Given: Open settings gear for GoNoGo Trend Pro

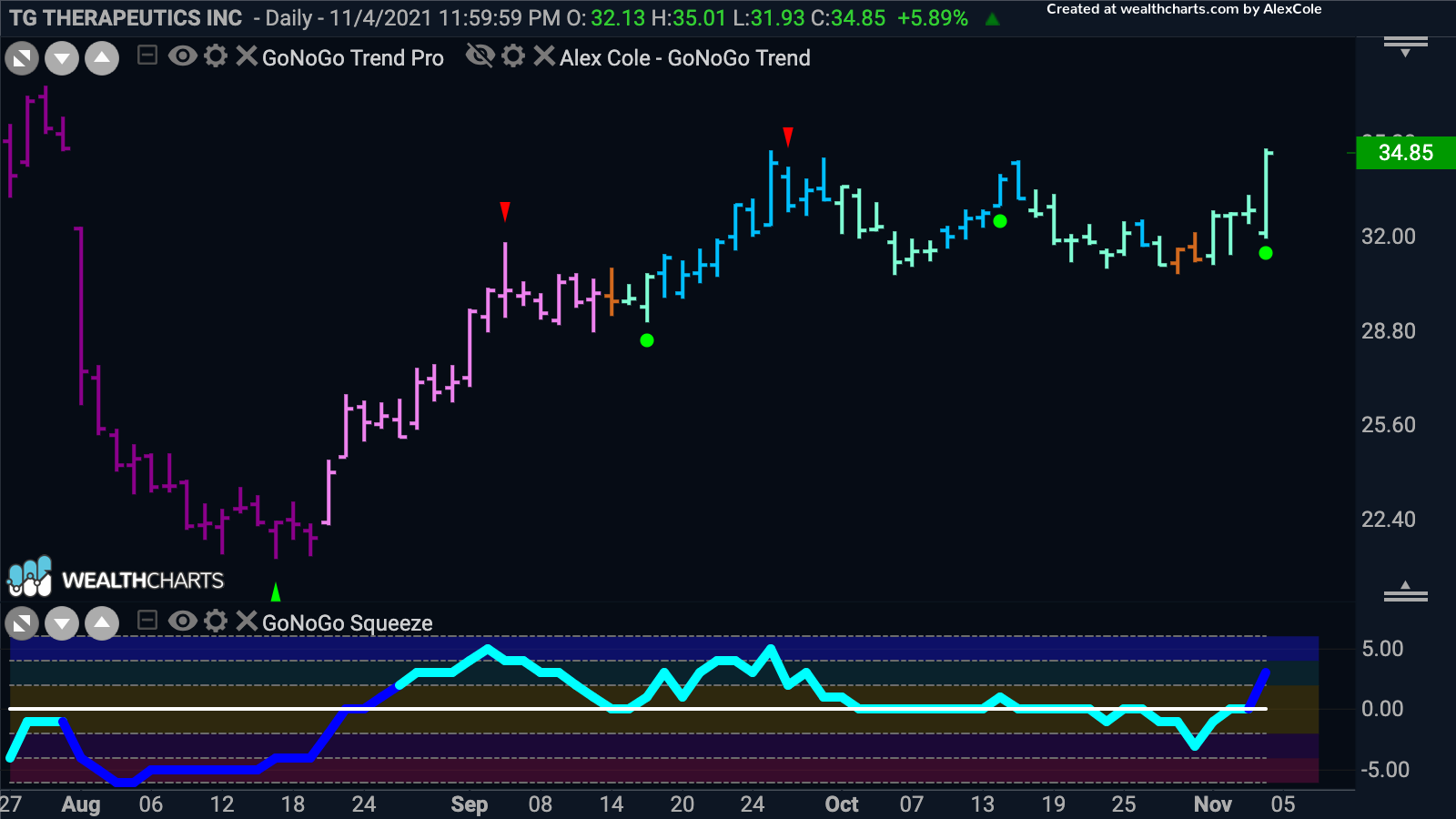Looking at the screenshot, I should 216,56.
